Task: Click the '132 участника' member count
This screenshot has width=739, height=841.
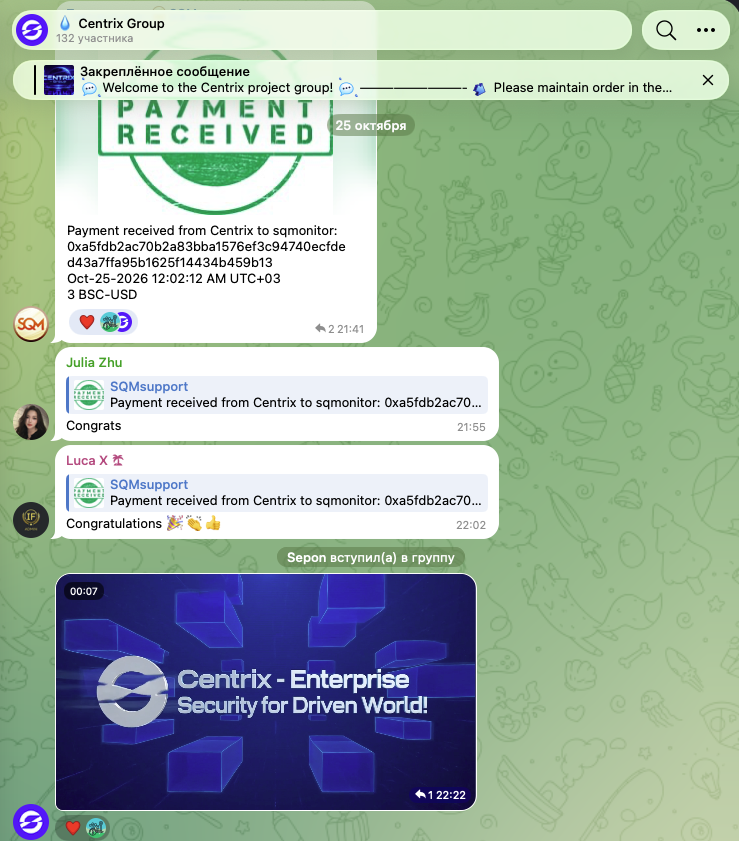Action: pyautogui.click(x=94, y=39)
